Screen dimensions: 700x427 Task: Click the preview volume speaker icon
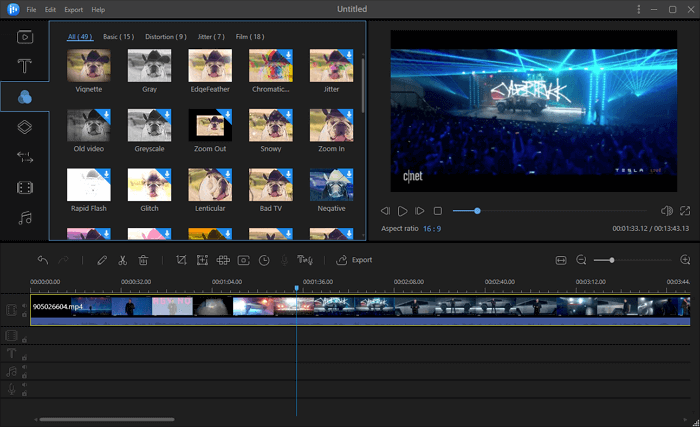tap(667, 211)
